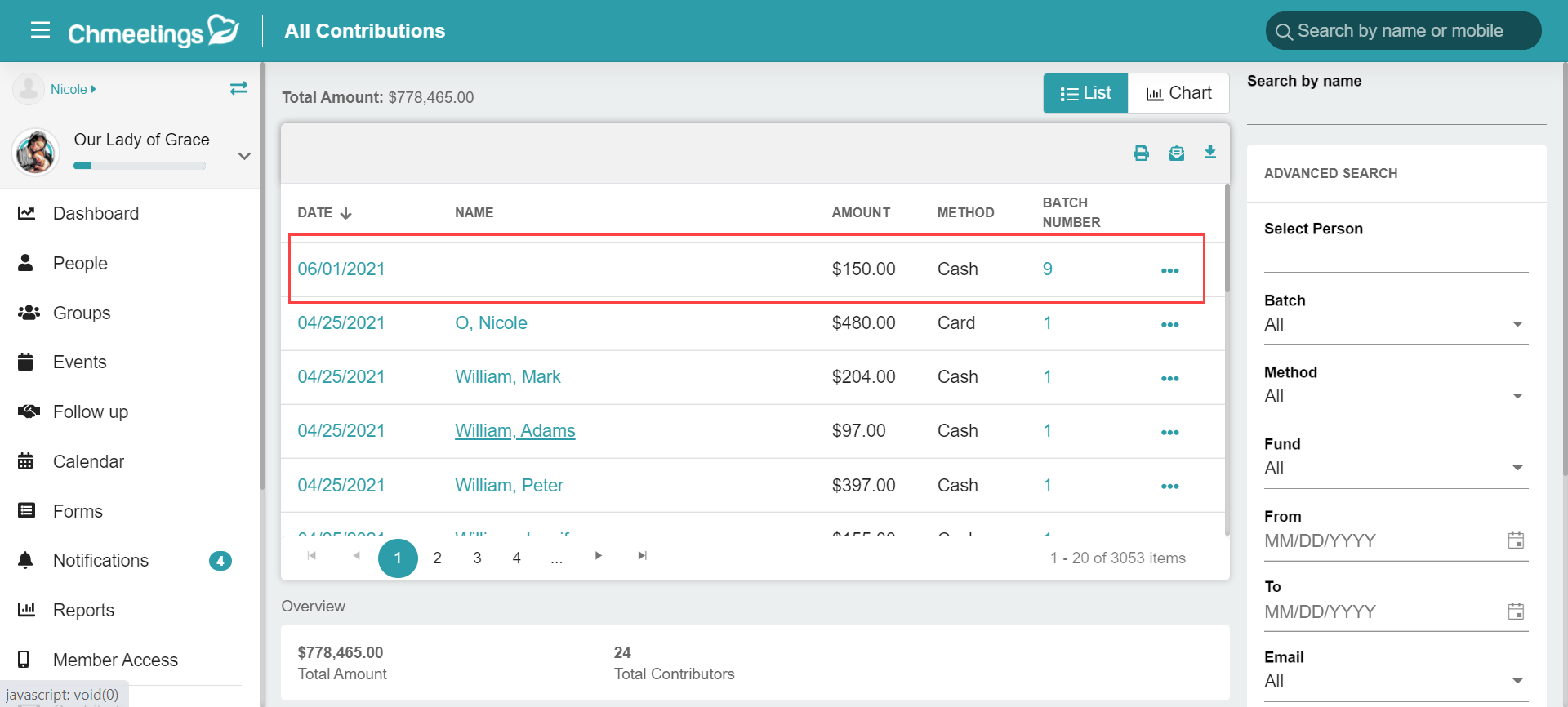This screenshot has width=1568, height=707.
Task: Open row options for 06/01/2021 contribution
Action: coord(1169,270)
